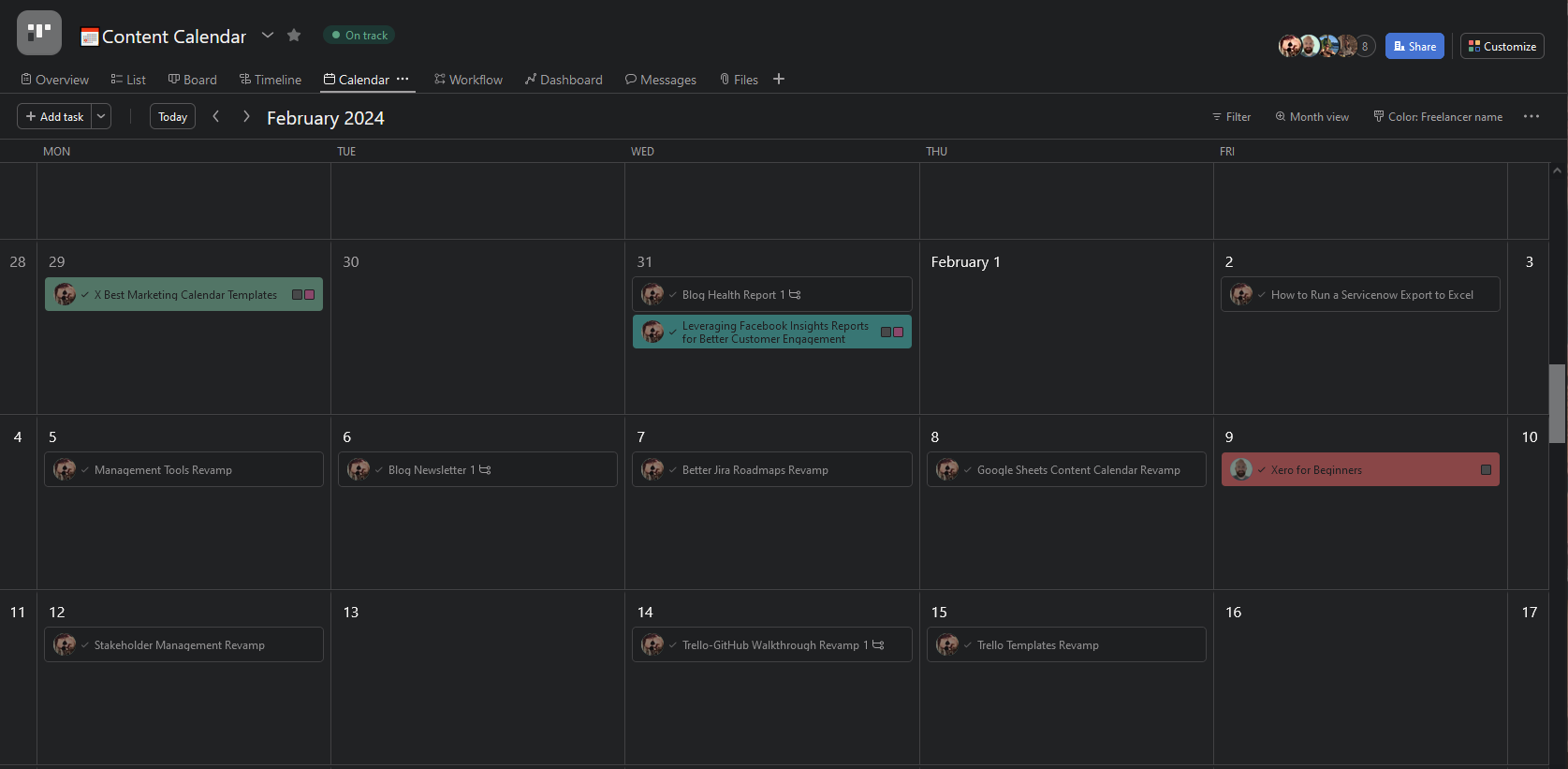This screenshot has width=1568, height=769.
Task: Click assignee avatar on How to Run Servicenow
Action: 1241,294
